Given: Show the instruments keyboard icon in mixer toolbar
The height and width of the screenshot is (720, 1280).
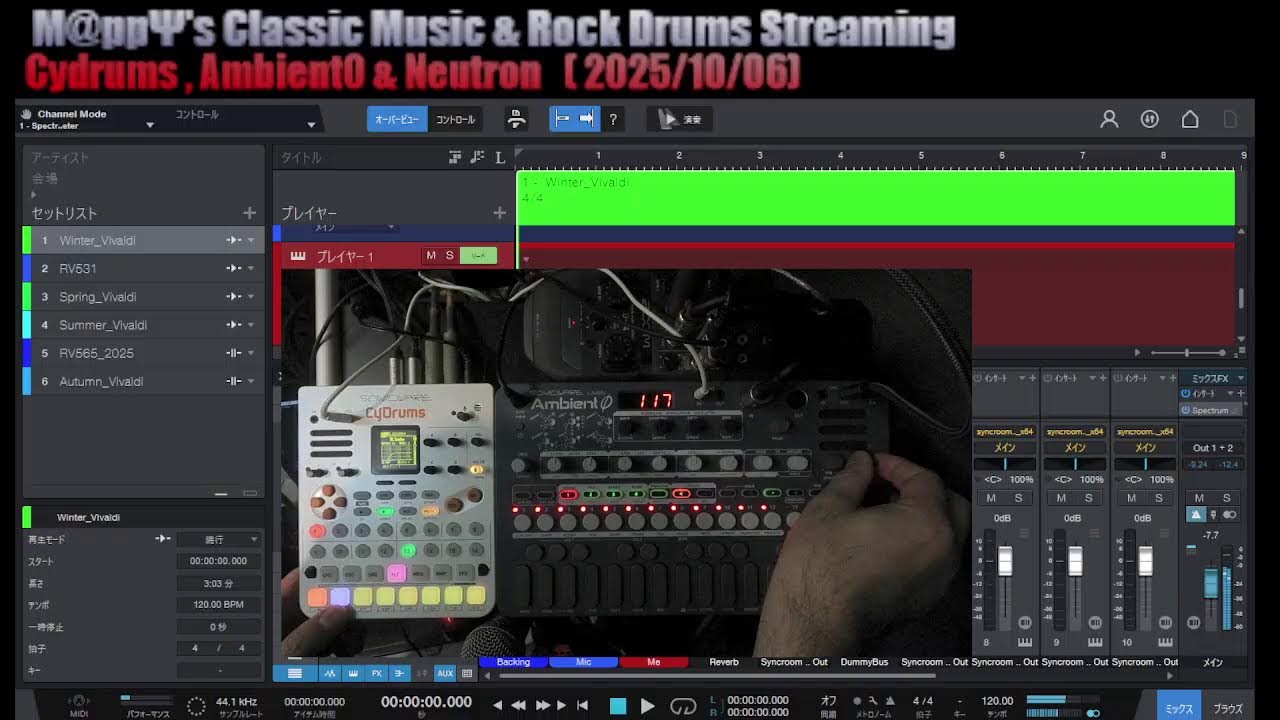Looking at the screenshot, I should [354, 673].
